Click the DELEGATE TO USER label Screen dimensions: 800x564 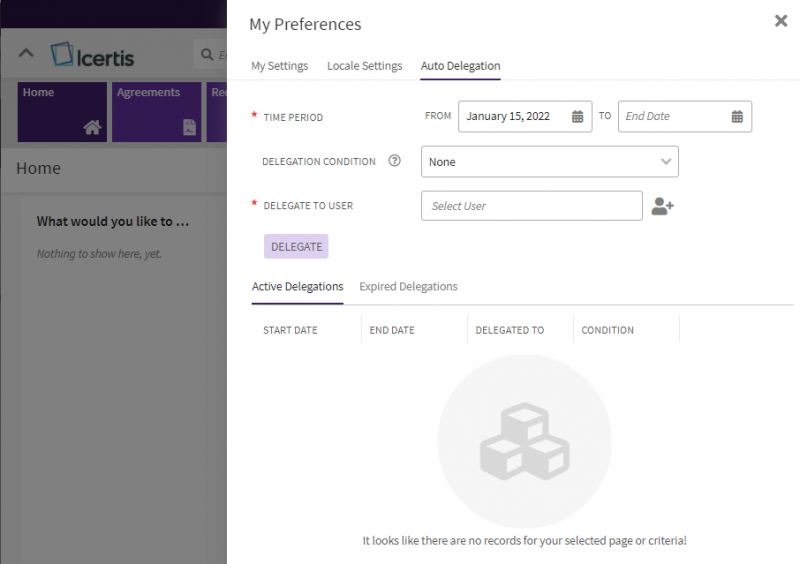click(x=308, y=206)
